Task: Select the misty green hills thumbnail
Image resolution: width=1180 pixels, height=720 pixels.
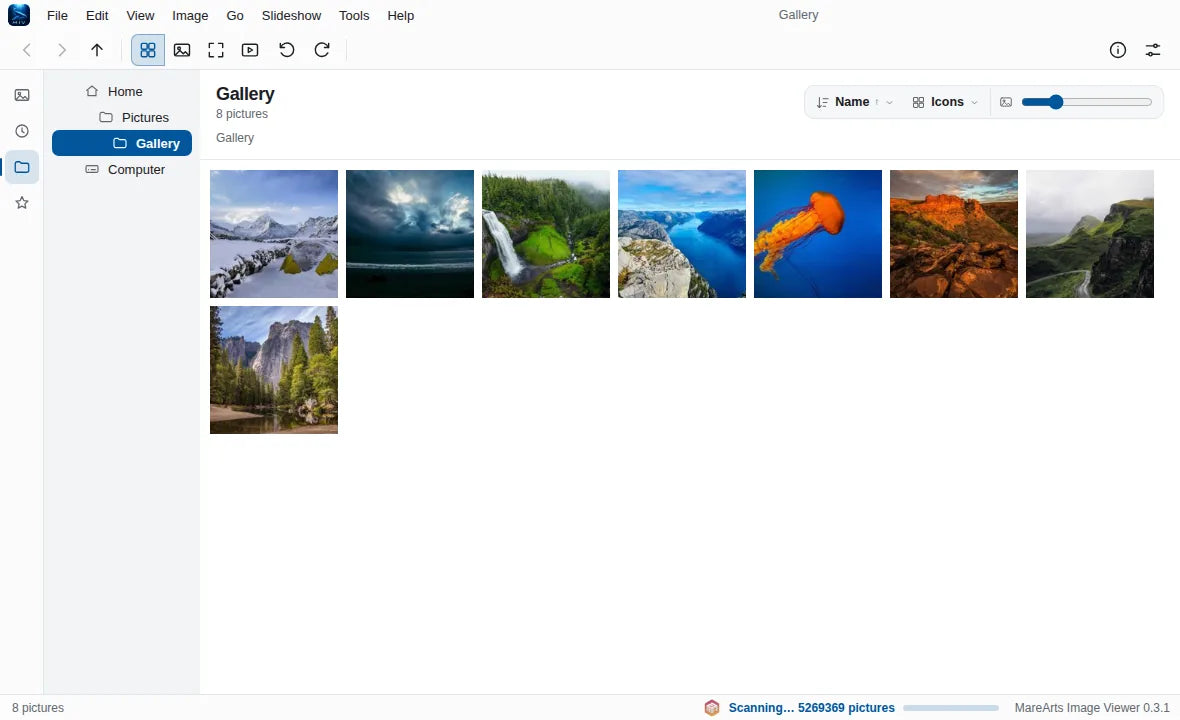Action: pyautogui.click(x=1090, y=234)
